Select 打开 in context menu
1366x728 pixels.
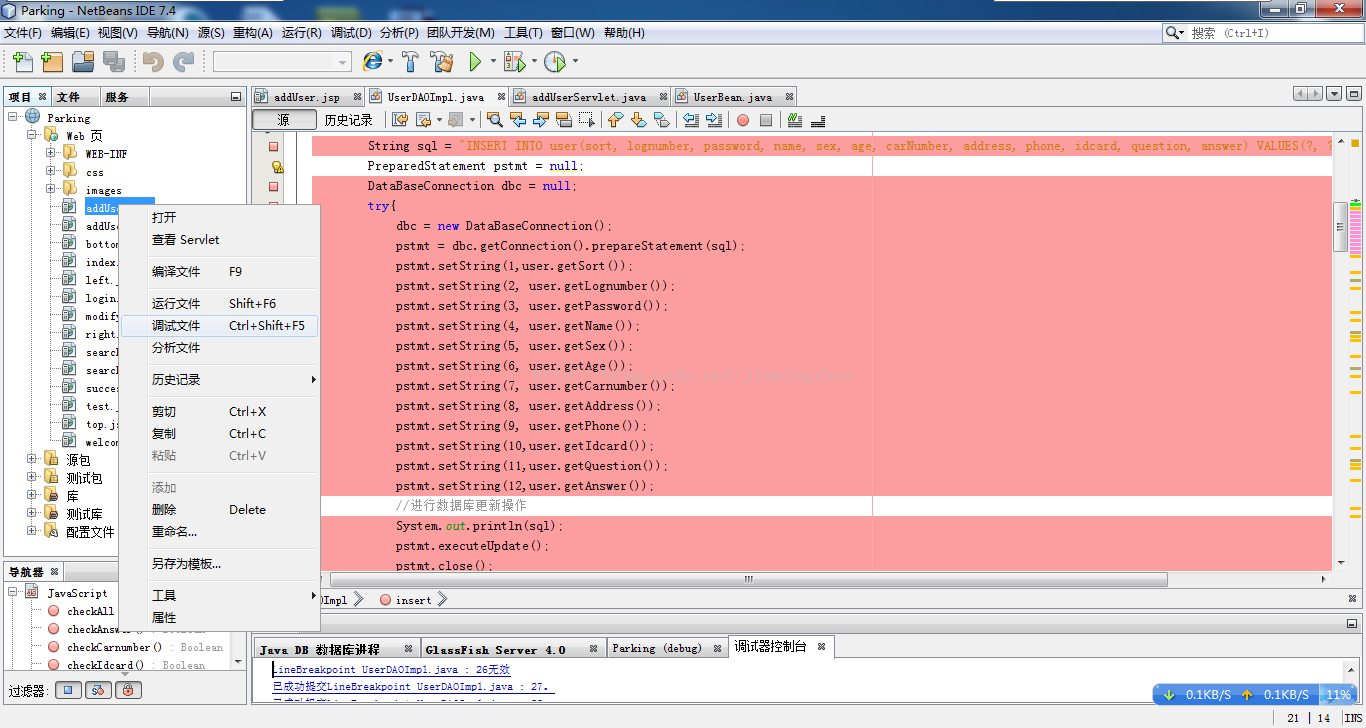coord(219,217)
